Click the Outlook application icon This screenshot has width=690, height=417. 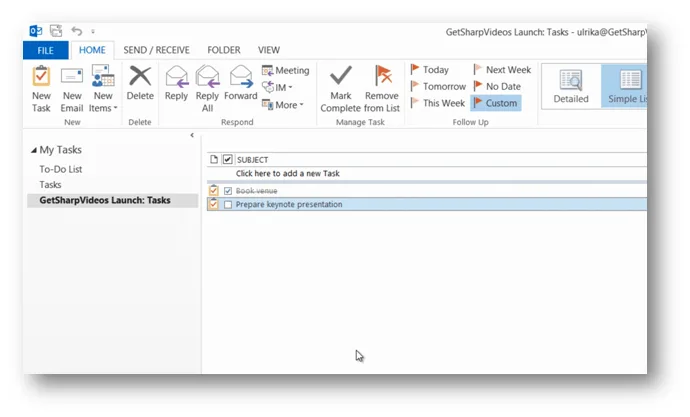(x=36, y=31)
